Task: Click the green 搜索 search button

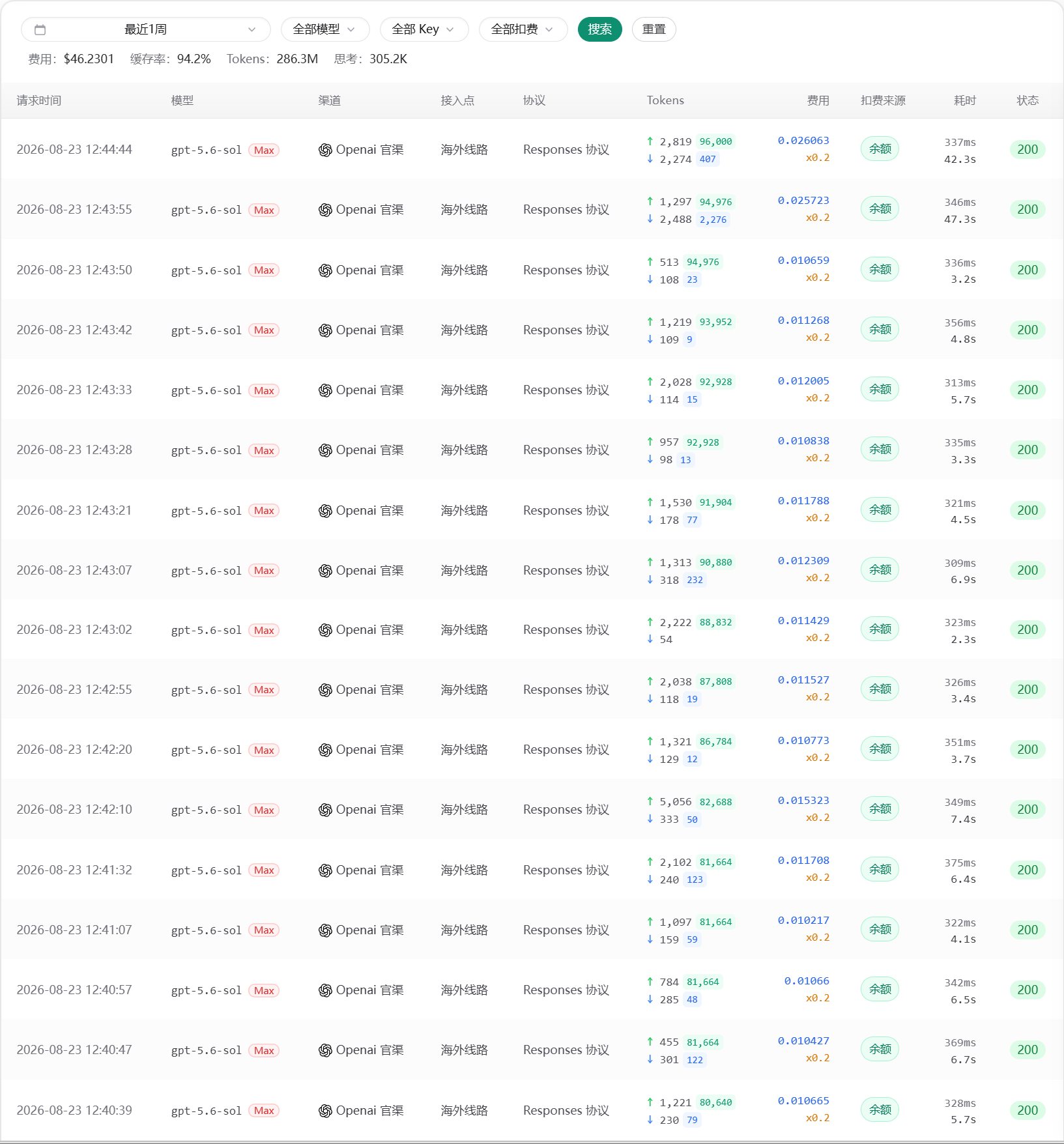Action: [600, 29]
